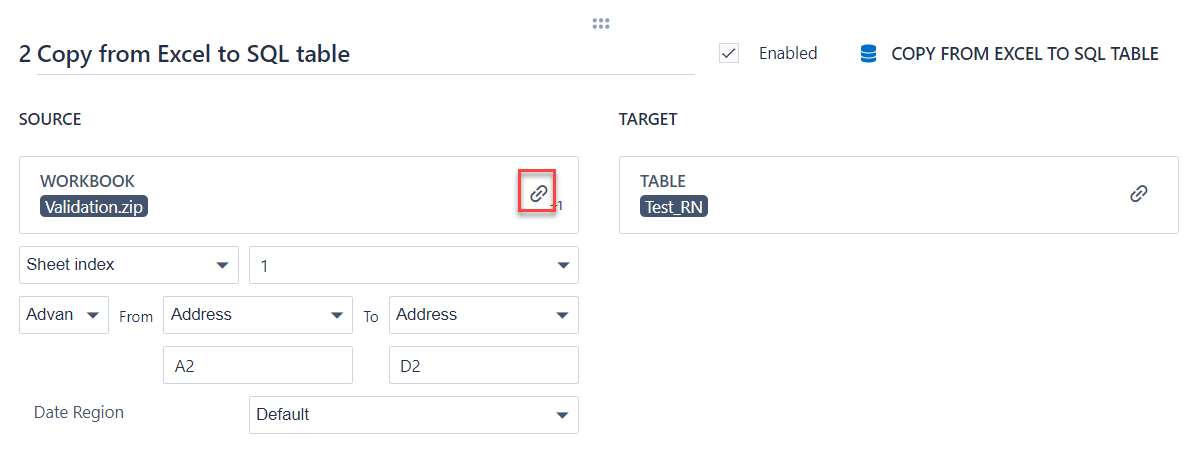The image size is (1188, 453).
Task: Select the Validation.zip workbook tag
Action: coord(94,207)
